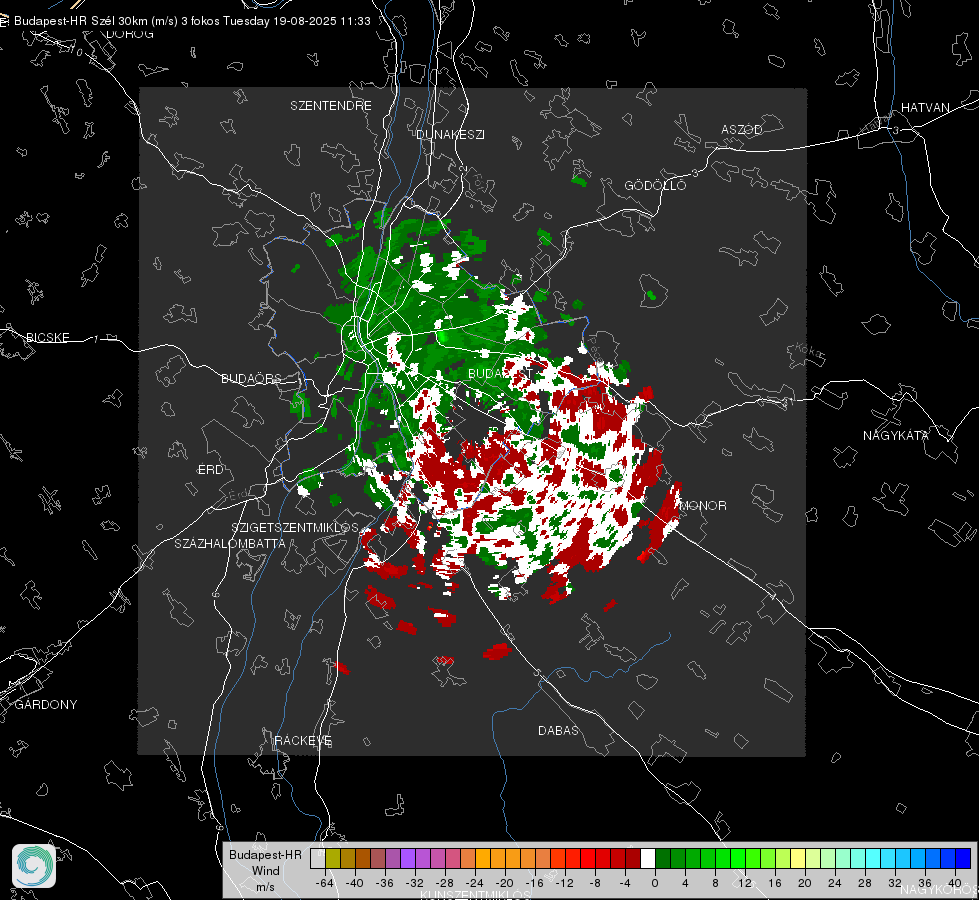Viewport: 979px width, 900px height.
Task: Click the ASZÓD city label
Action: [742, 129]
